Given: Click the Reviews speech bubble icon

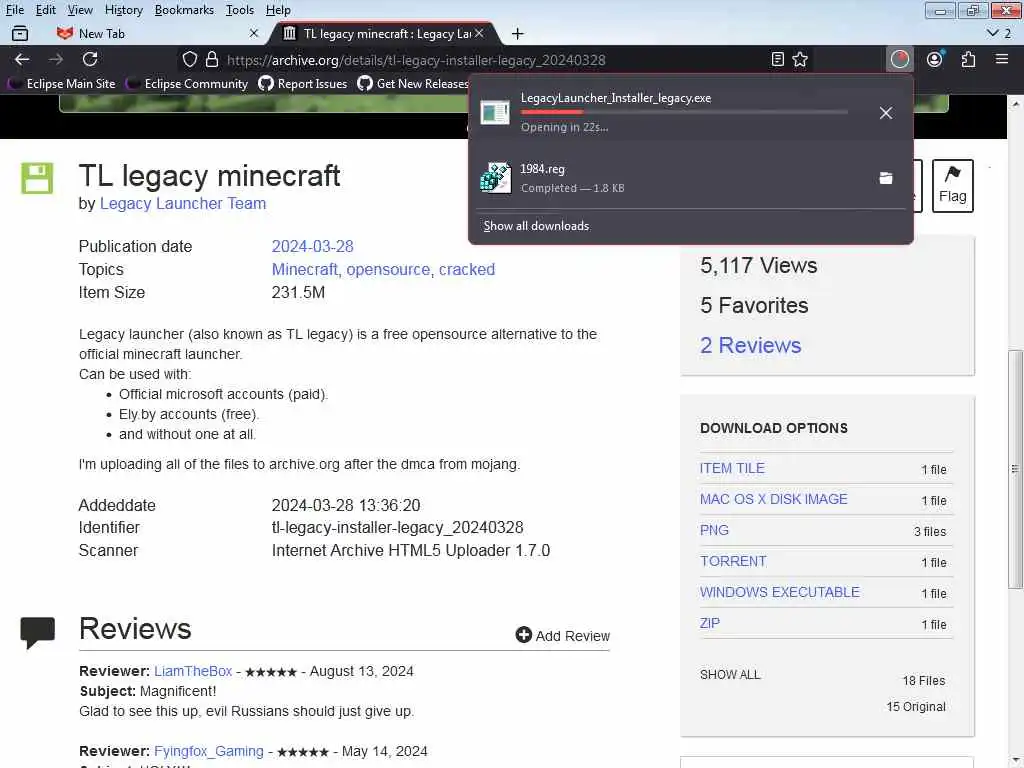Looking at the screenshot, I should pos(38,632).
